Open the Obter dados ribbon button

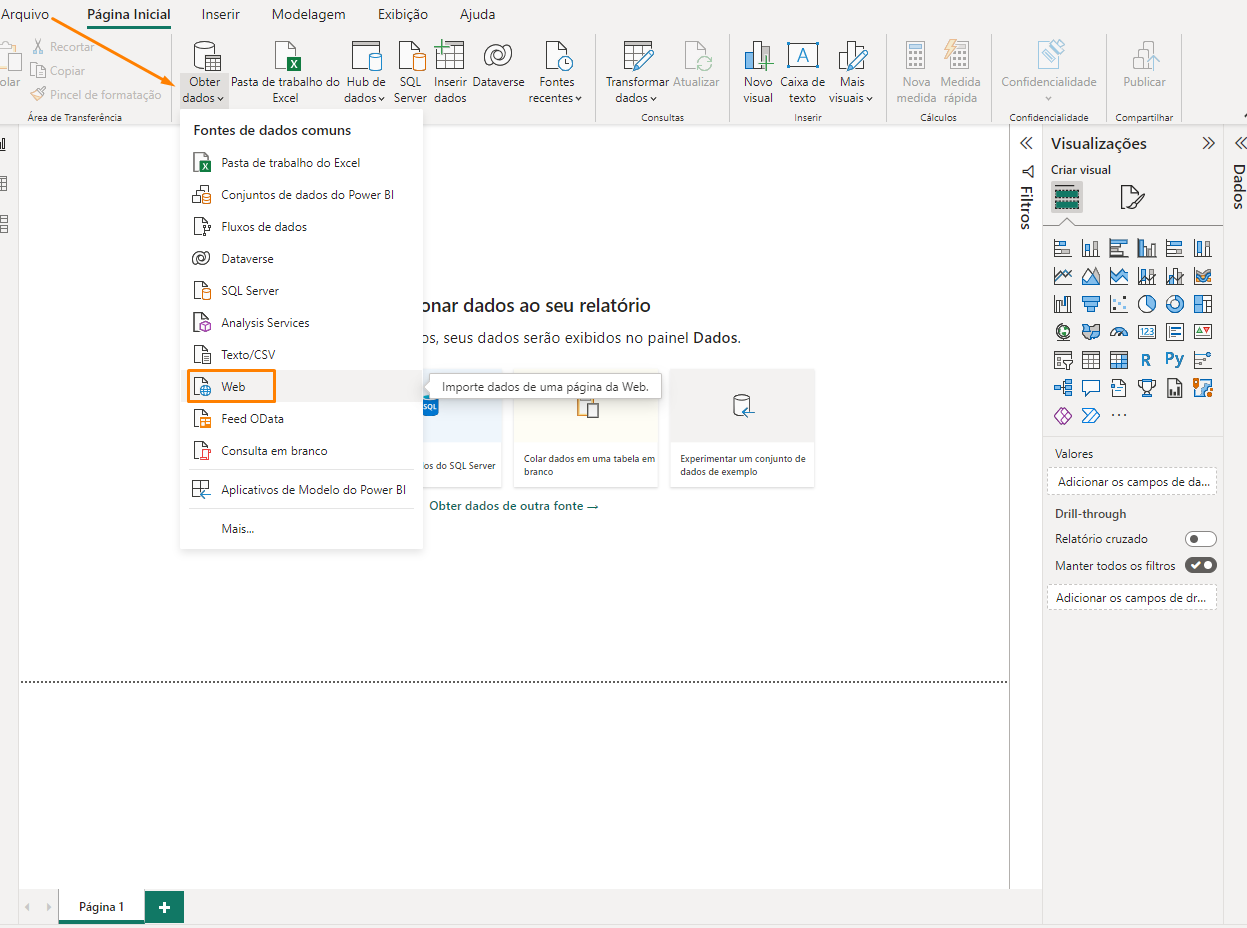[x=205, y=73]
